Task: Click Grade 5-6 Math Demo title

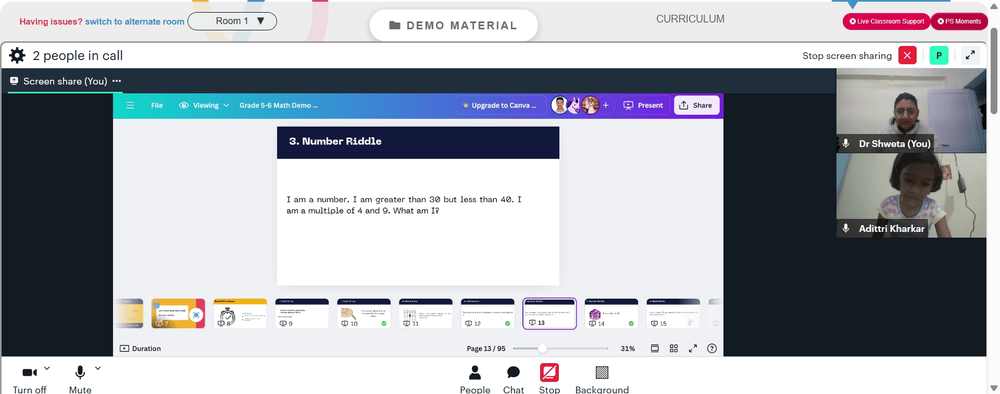Action: click(278, 105)
